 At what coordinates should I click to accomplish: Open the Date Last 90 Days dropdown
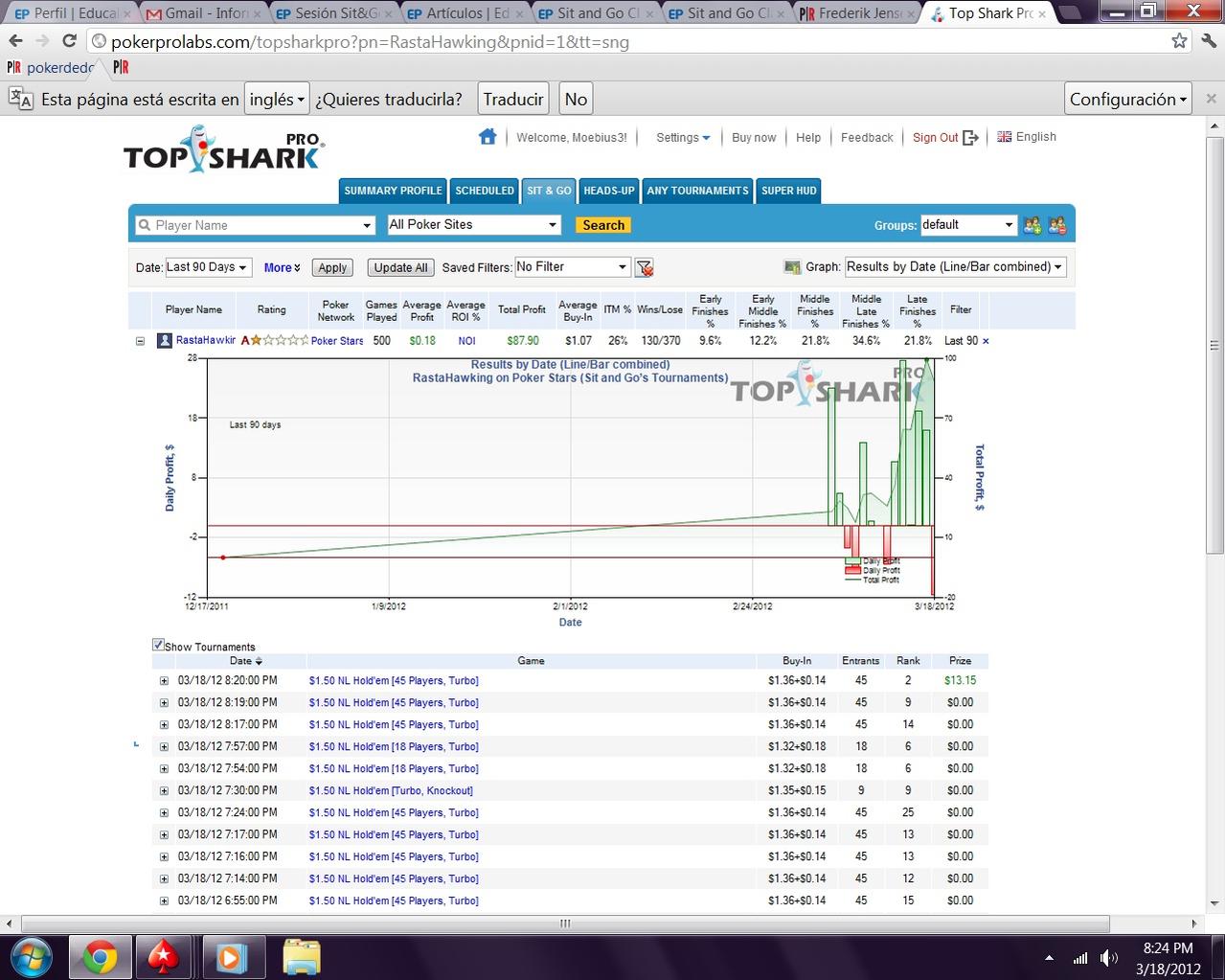coord(208,267)
